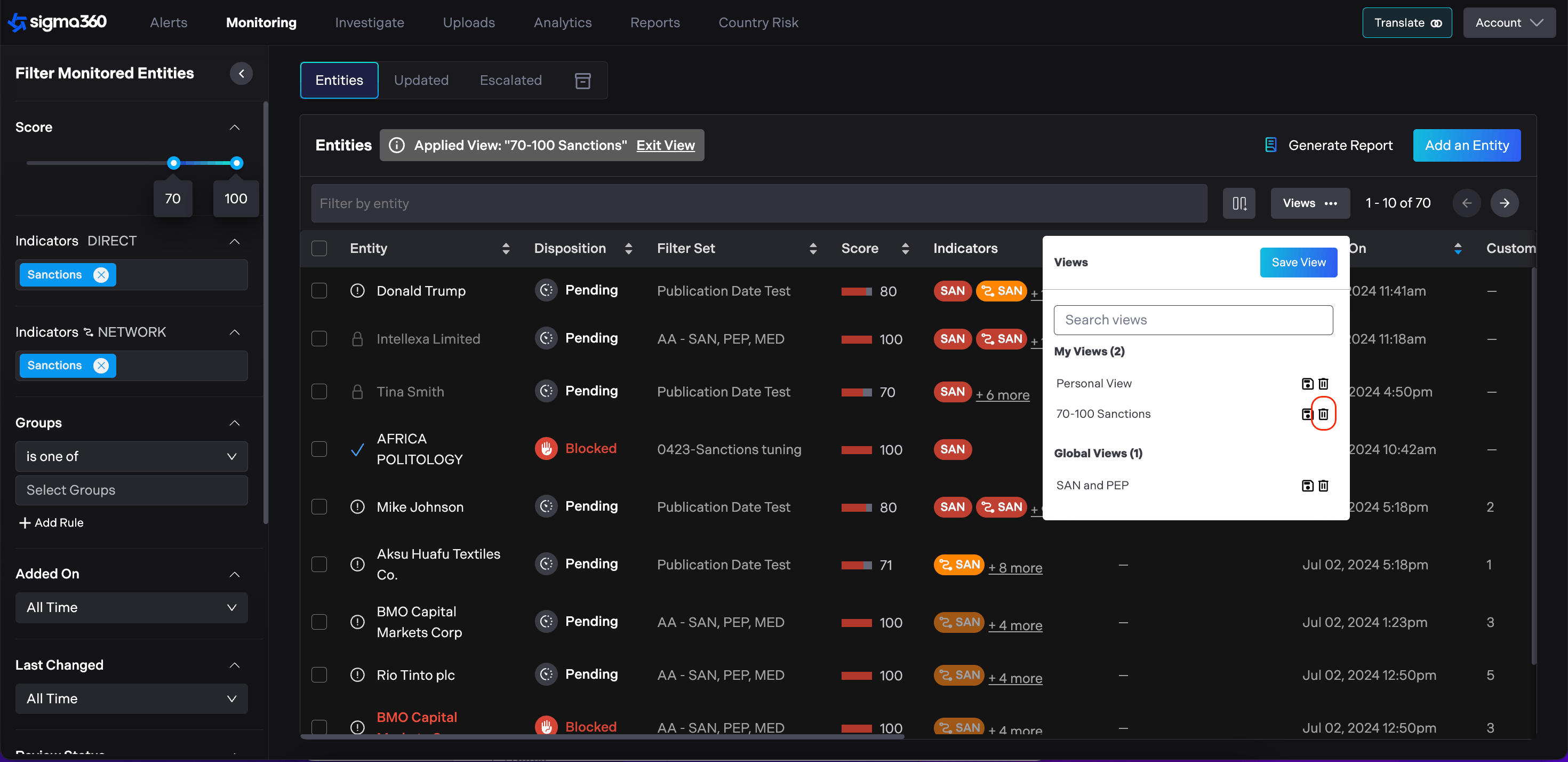Click the Search views input field
The image size is (1568, 762).
pos(1193,320)
